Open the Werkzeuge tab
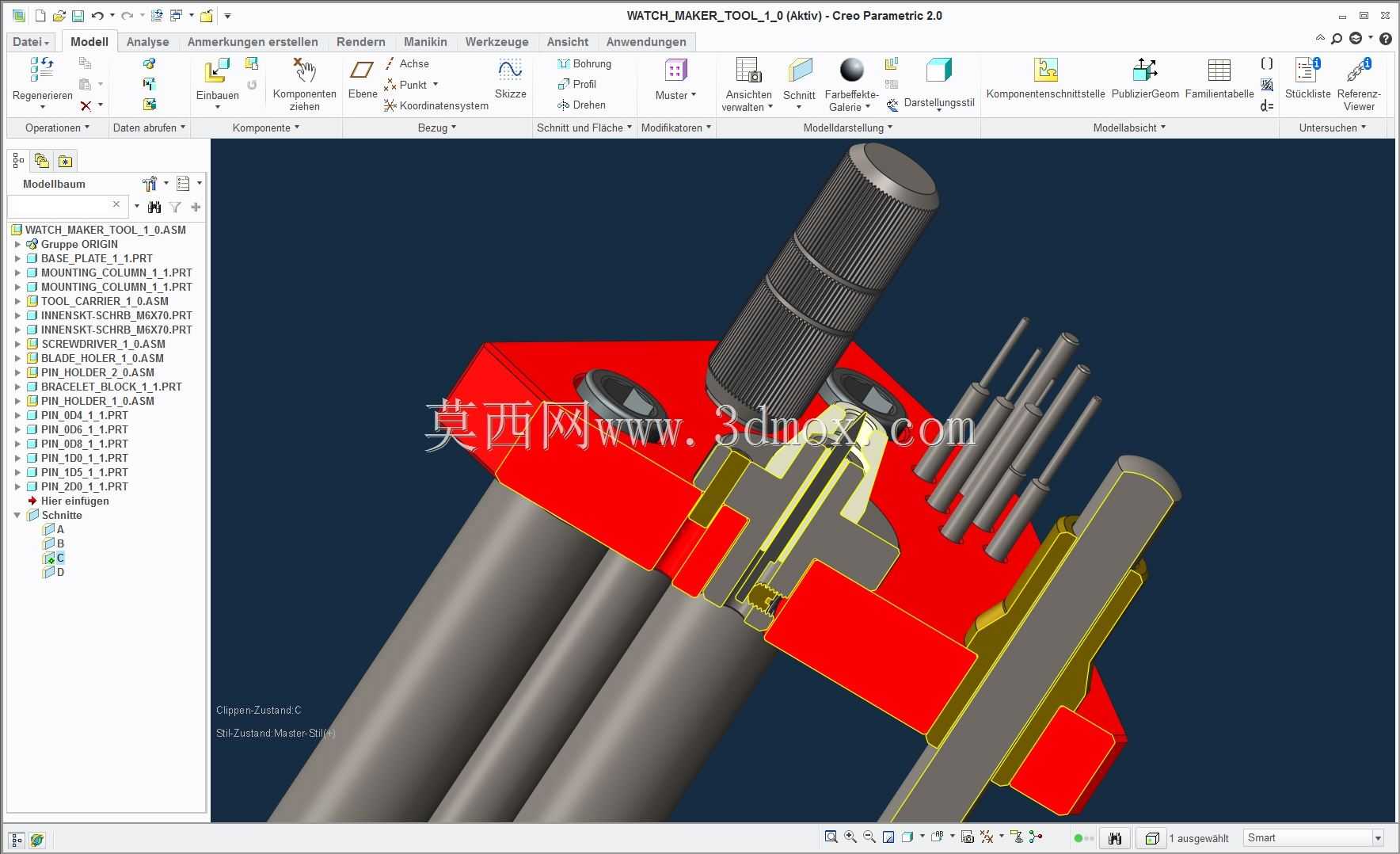Screen dimensions: 1400x854 [x=496, y=42]
